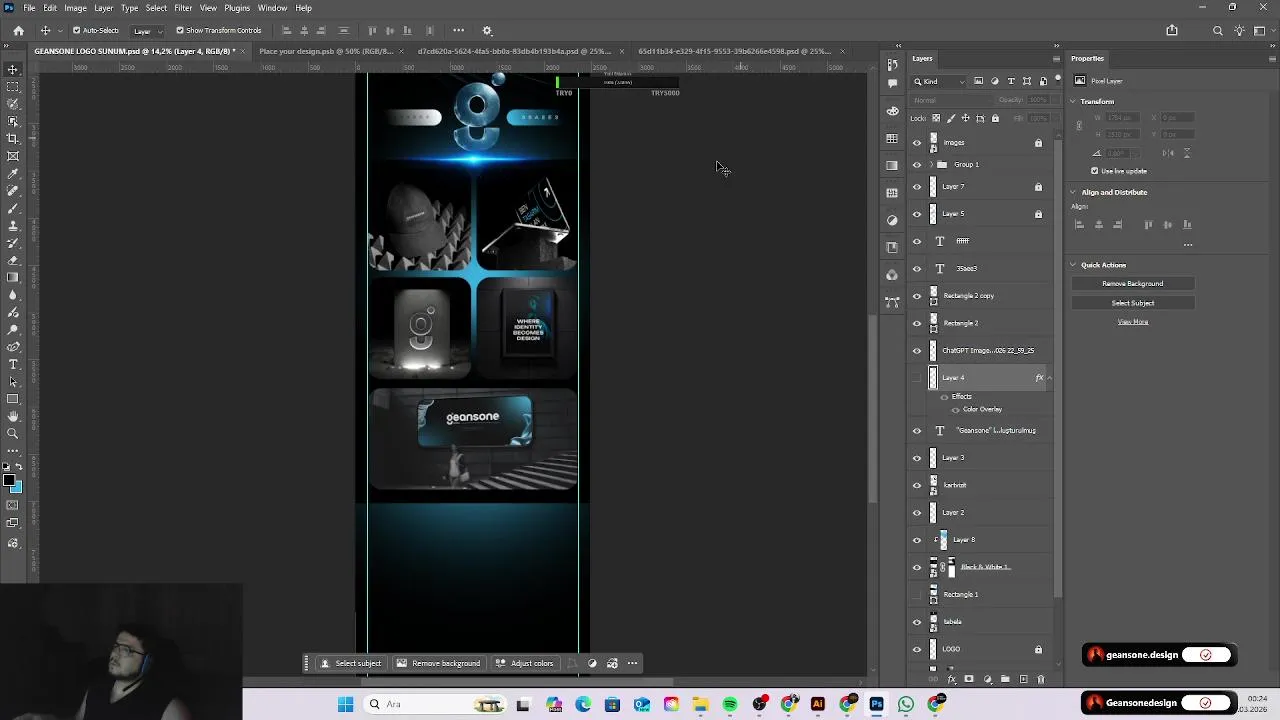The image size is (1280, 720).
Task: Select the Crop tool
Action: click(x=13, y=139)
